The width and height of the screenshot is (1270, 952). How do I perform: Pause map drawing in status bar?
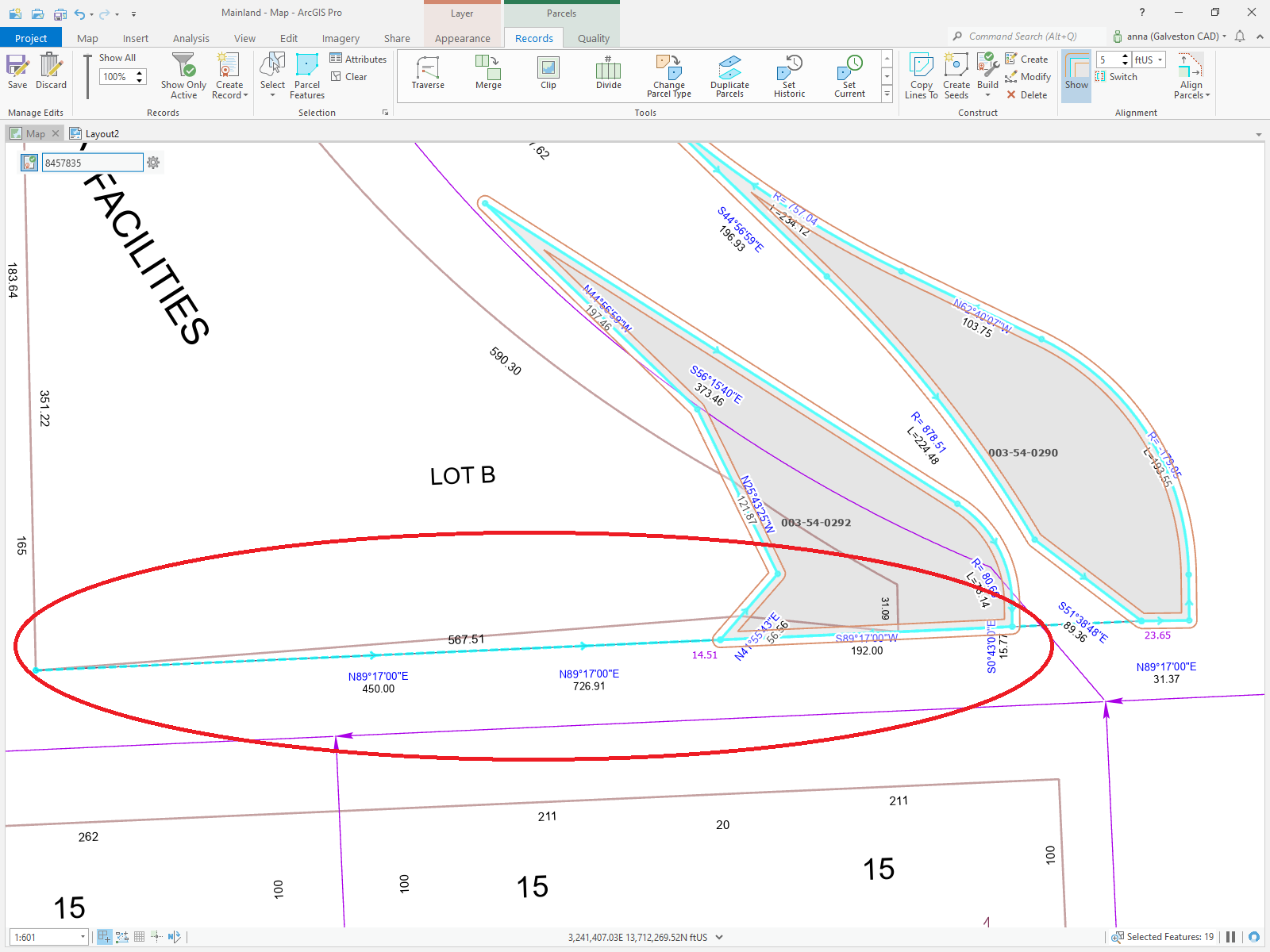[x=1230, y=937]
